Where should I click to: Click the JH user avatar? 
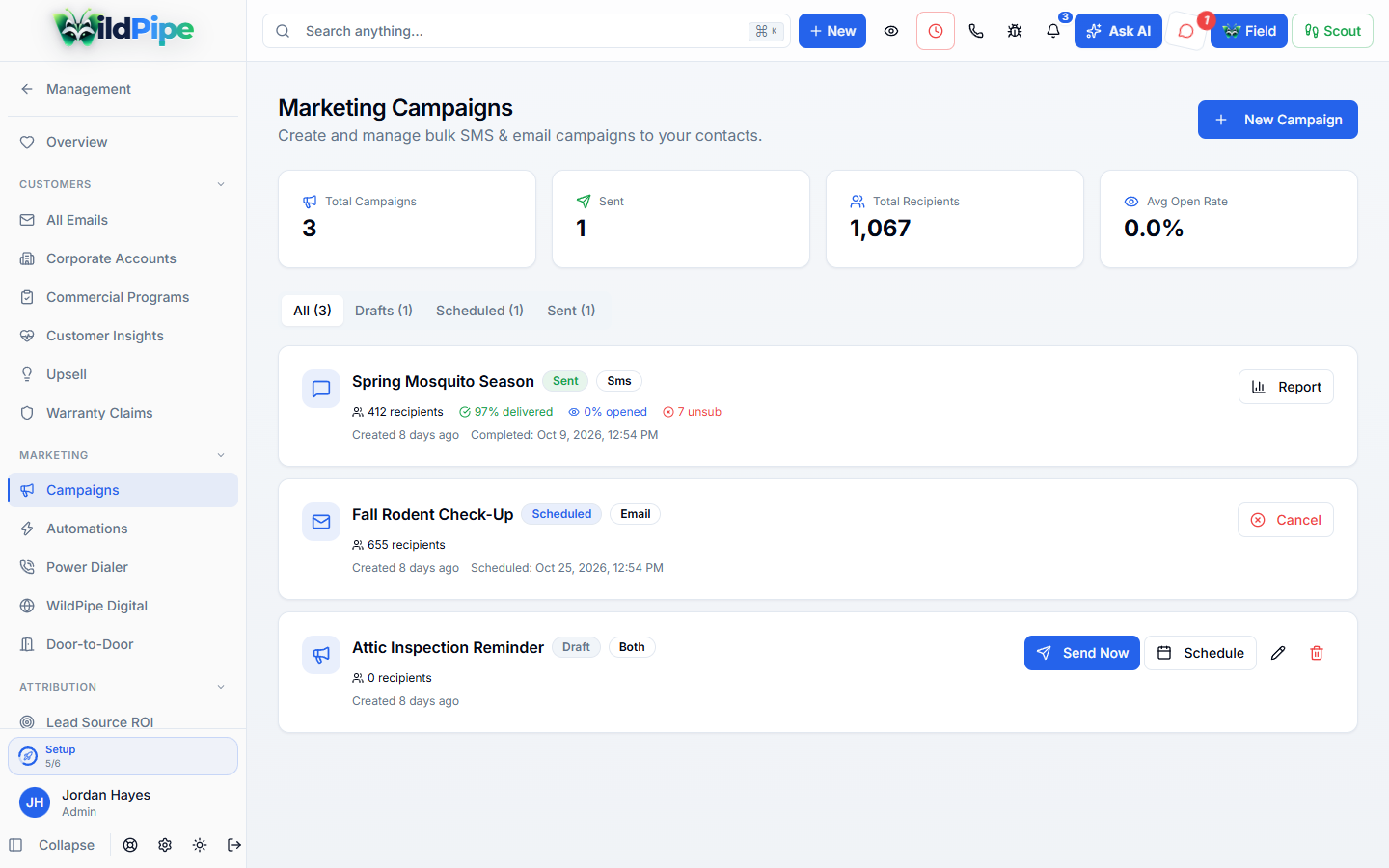tap(35, 802)
